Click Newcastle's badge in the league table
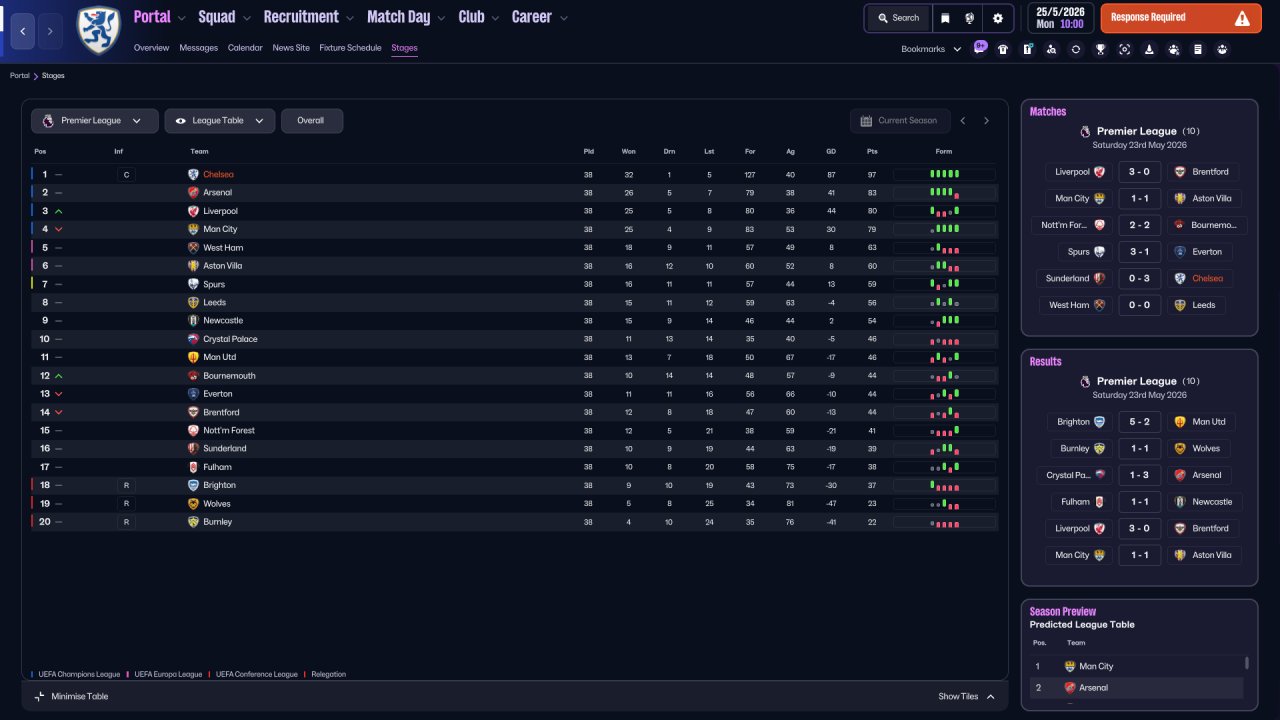Image resolution: width=1280 pixels, height=720 pixels. (x=194, y=321)
